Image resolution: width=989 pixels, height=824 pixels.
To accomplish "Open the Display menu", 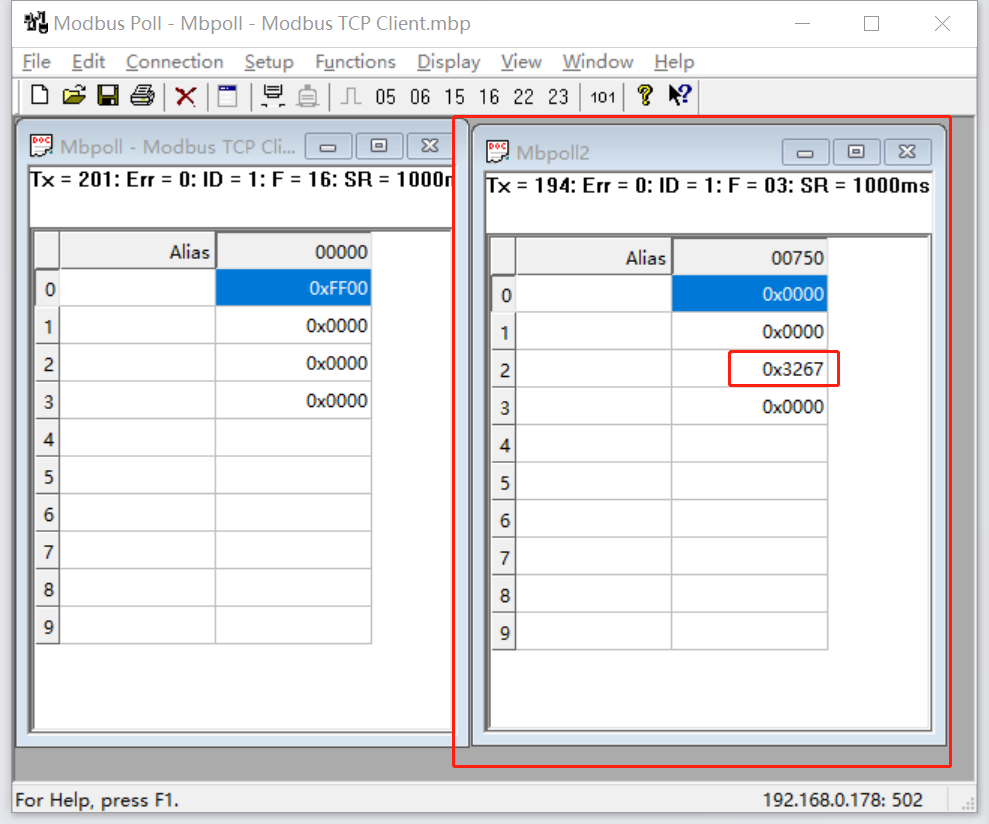I will (x=448, y=62).
